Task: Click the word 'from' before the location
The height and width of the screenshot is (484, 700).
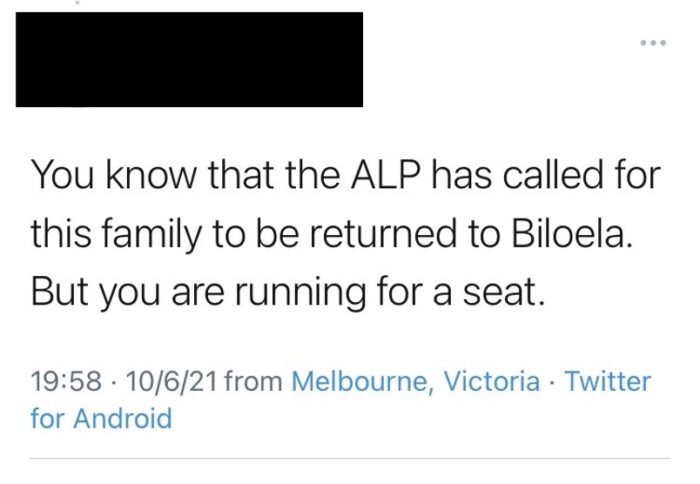Action: click(x=253, y=381)
